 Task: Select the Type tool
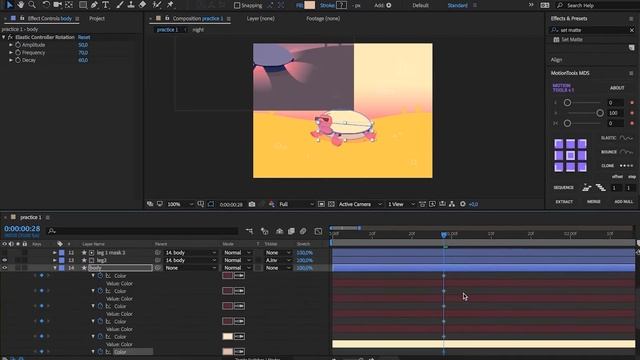[106, 5]
